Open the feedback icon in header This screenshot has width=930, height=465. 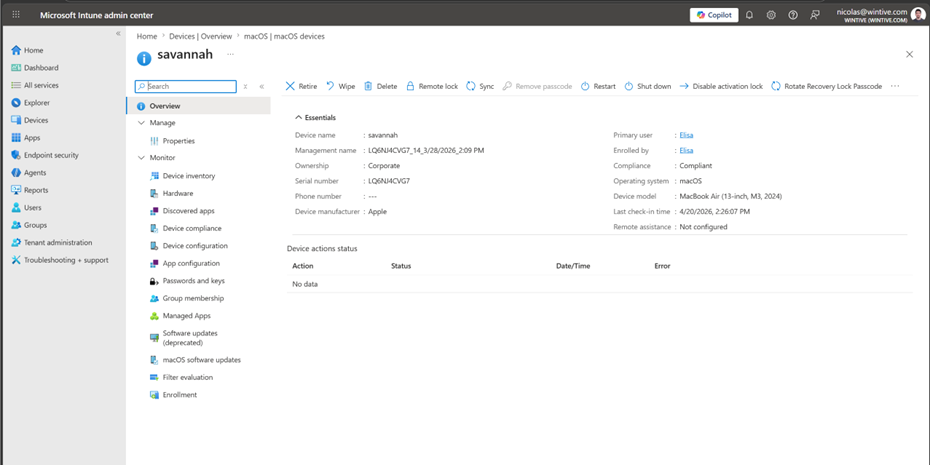[x=815, y=15]
